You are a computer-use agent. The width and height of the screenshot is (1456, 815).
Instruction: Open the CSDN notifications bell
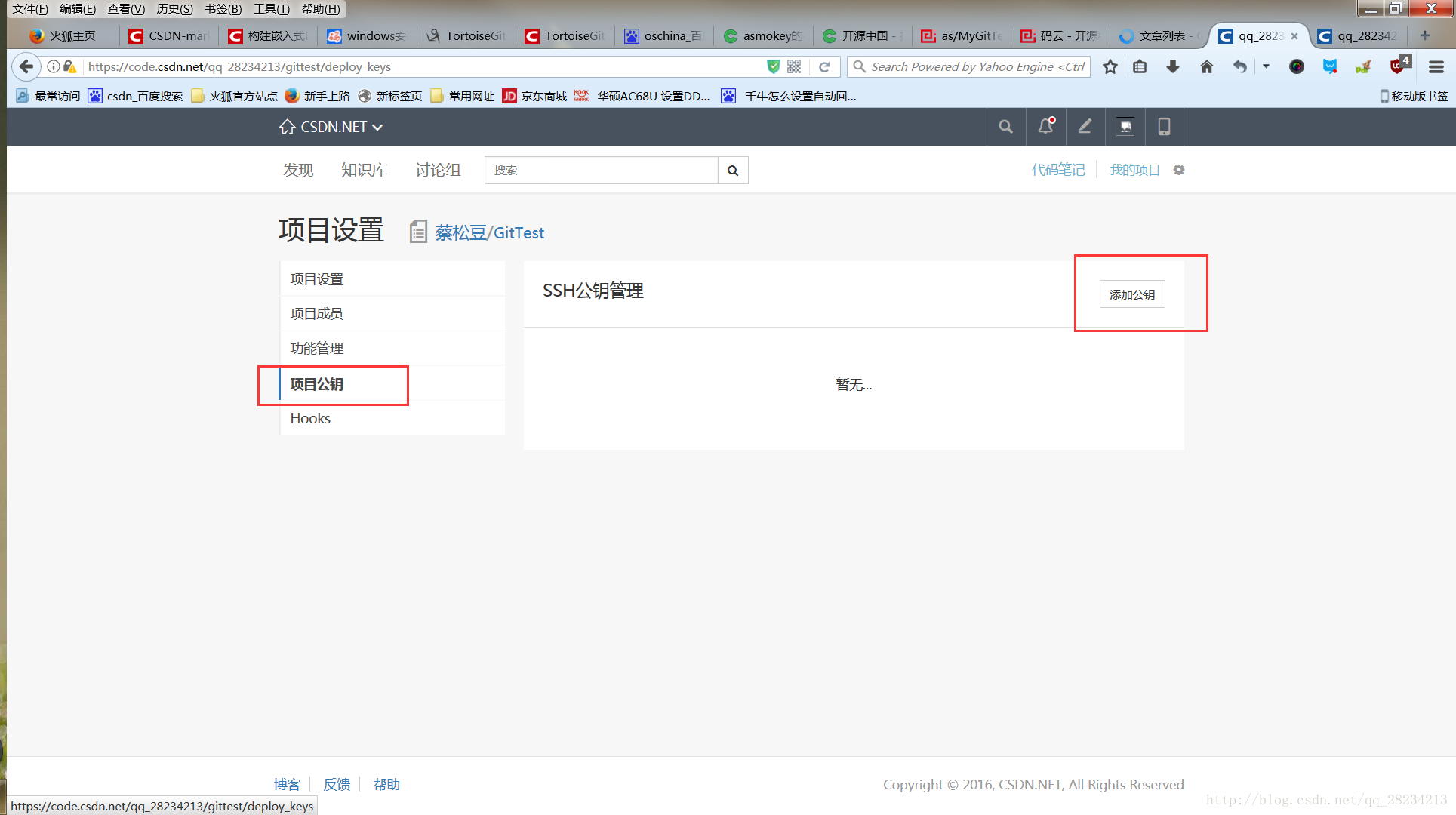coord(1045,127)
